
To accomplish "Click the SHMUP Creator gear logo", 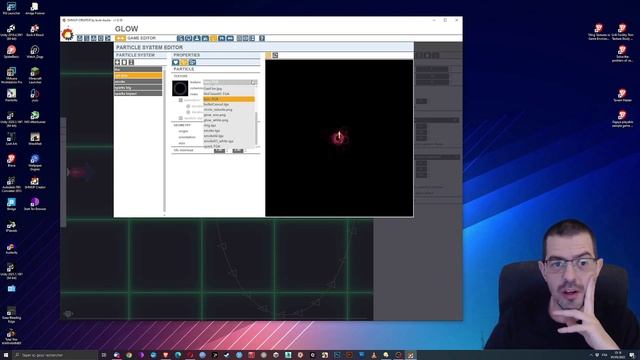I will [x=67, y=34].
